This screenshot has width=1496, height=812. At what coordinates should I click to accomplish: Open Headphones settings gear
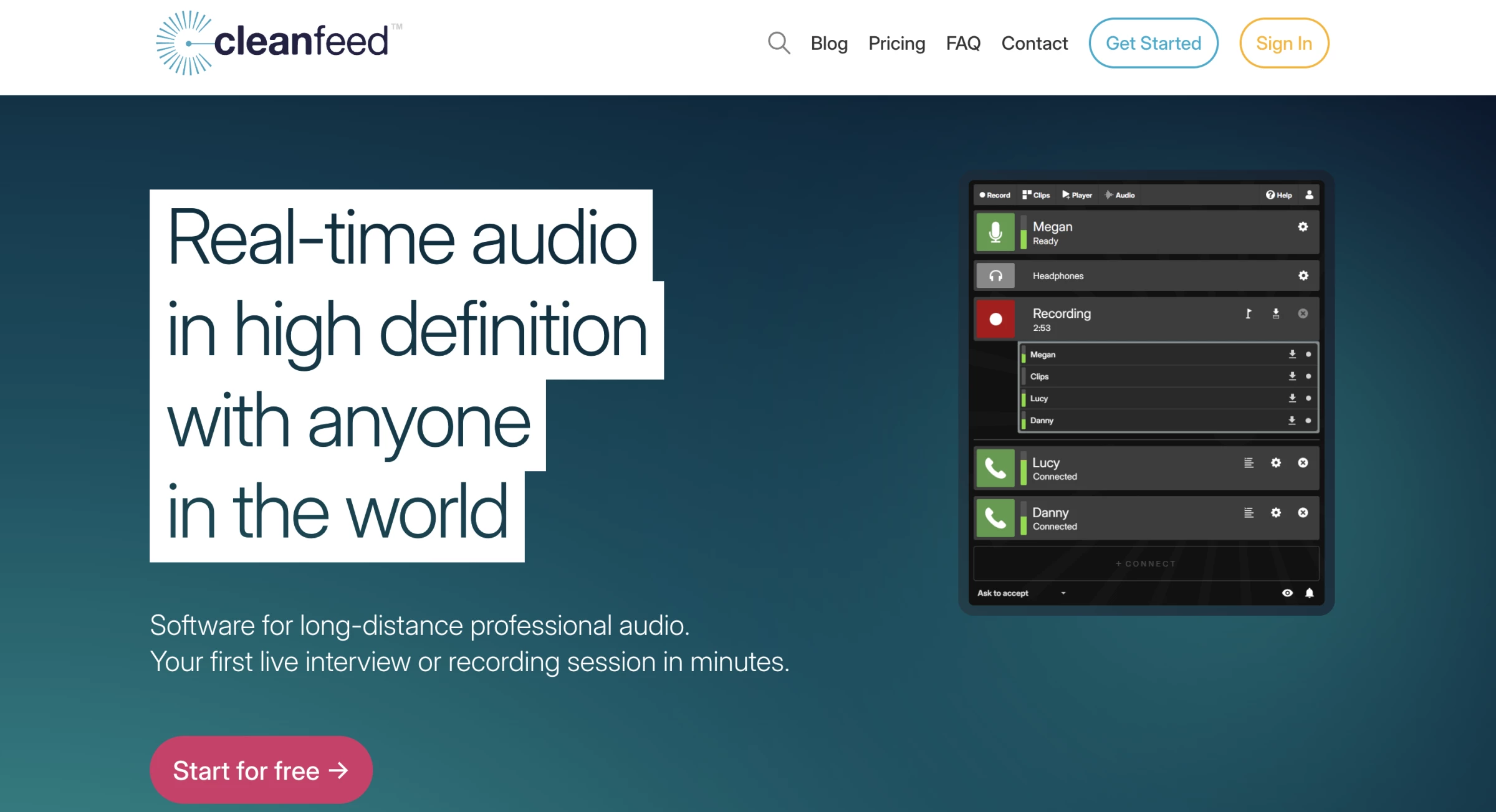click(x=1303, y=275)
